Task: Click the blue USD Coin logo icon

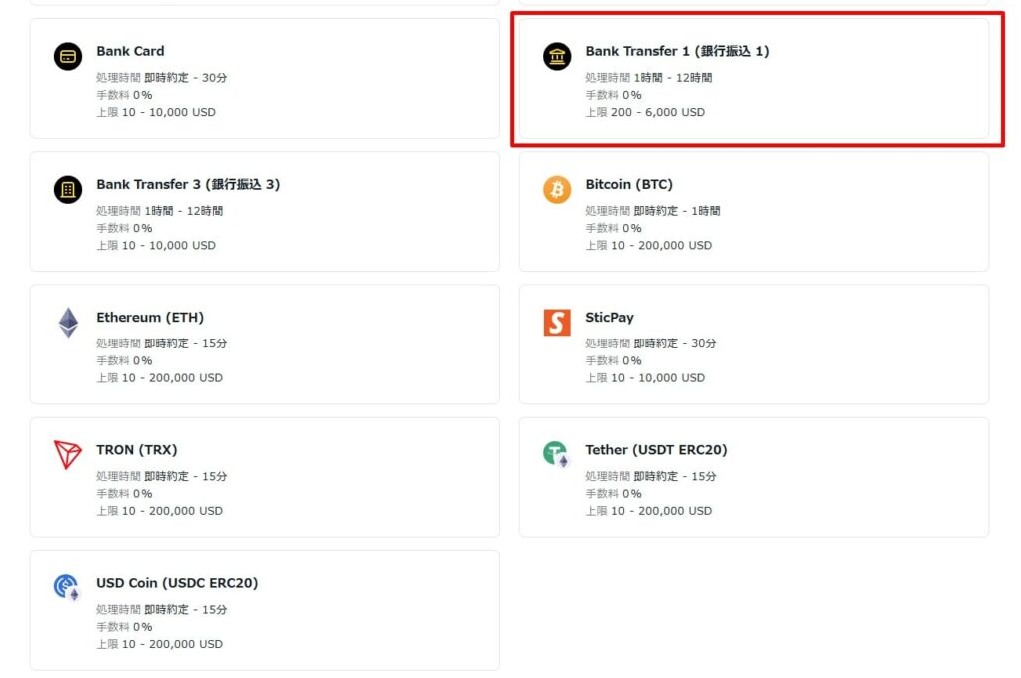Action: [x=67, y=587]
